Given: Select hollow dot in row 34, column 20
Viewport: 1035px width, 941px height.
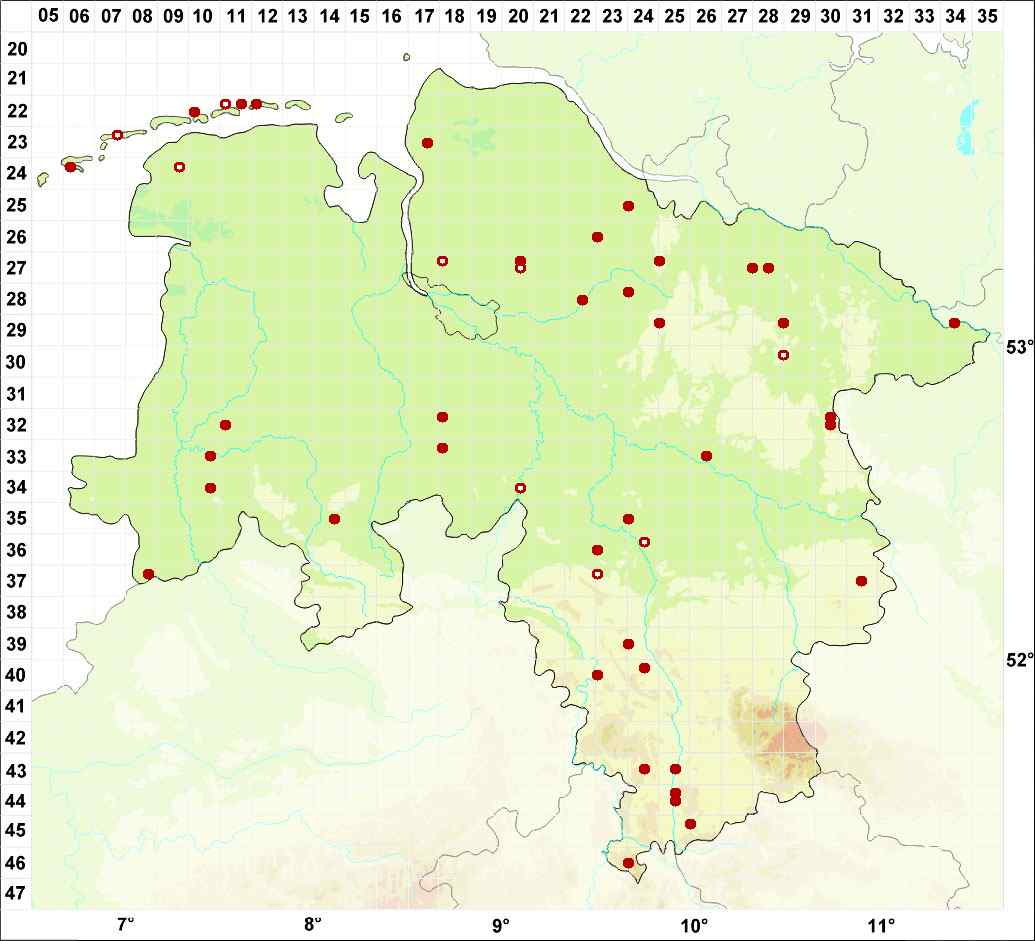Looking at the screenshot, I should click(520, 488).
